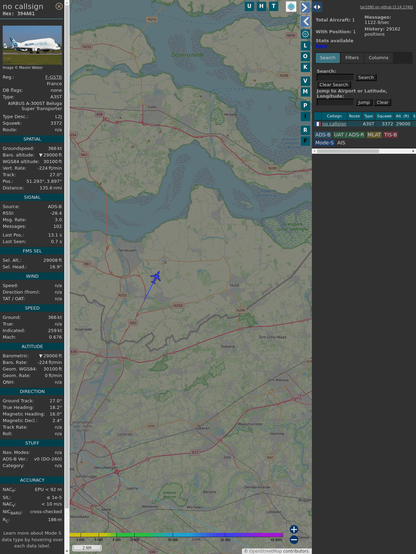
Task: Click the T button above the map
Action: pyautogui.click(x=273, y=6)
